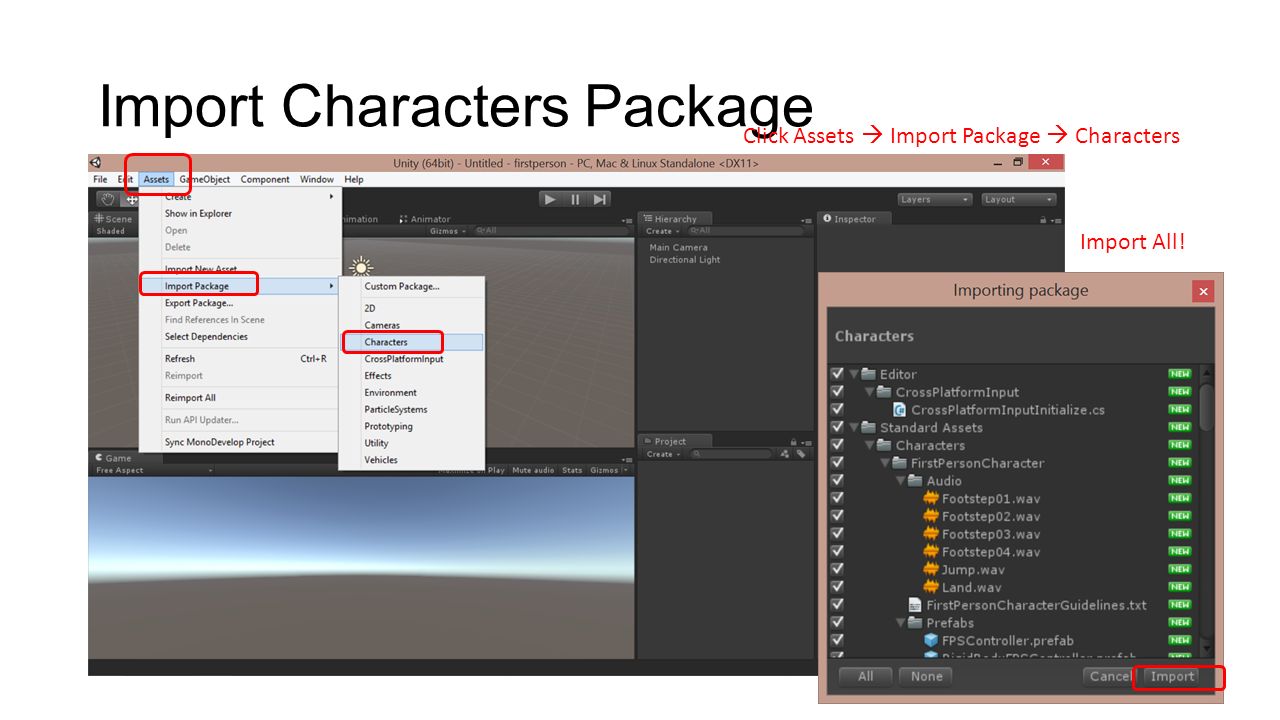Image resolution: width=1280 pixels, height=720 pixels.
Task: Click the None button in import dialog
Action: (x=927, y=677)
